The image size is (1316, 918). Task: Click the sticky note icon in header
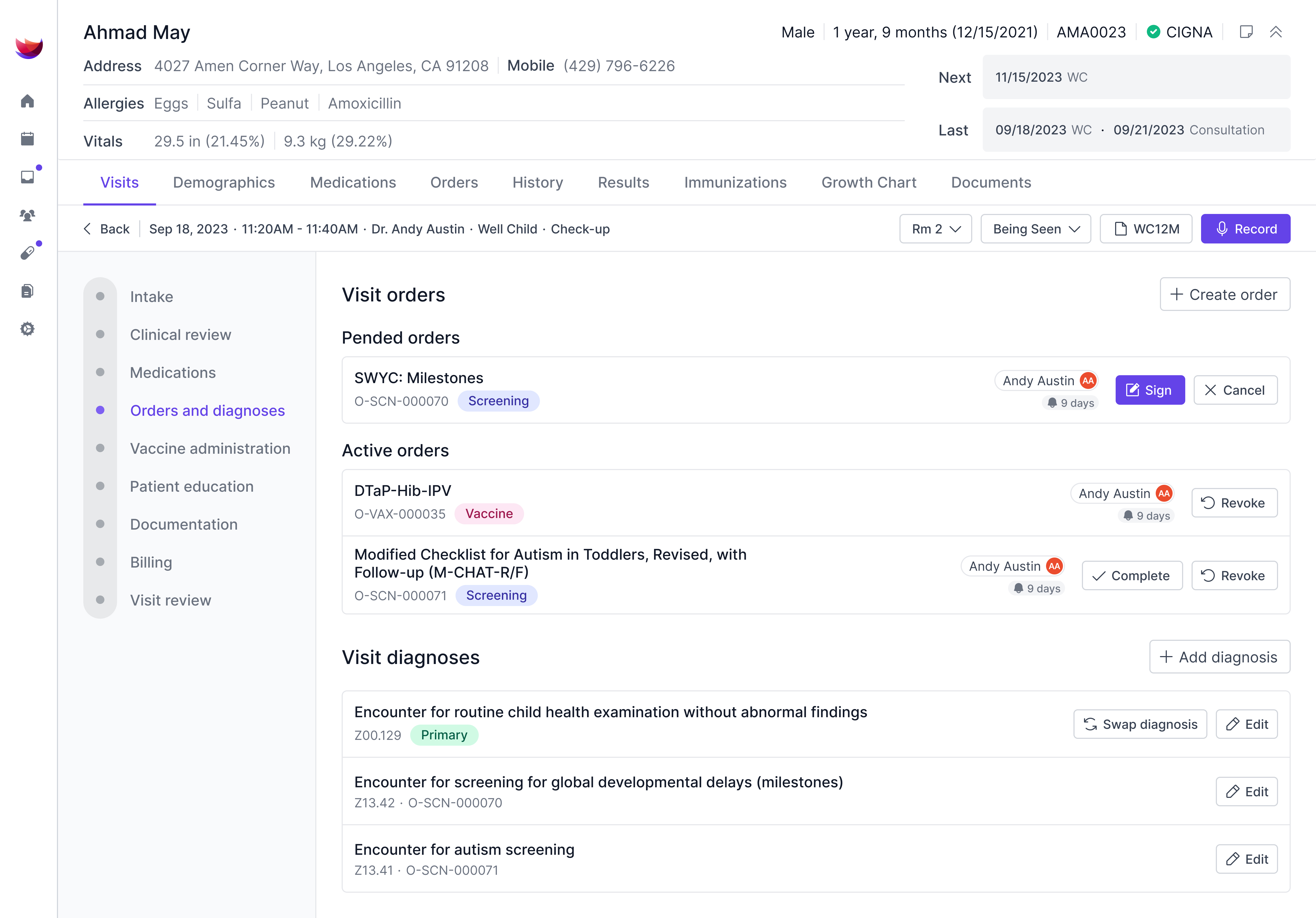point(1246,32)
